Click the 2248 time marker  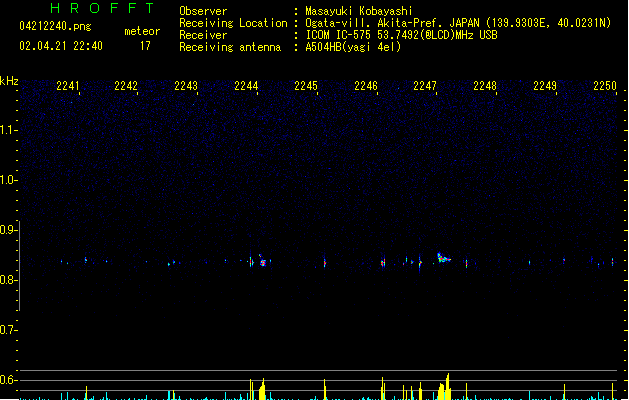click(485, 86)
